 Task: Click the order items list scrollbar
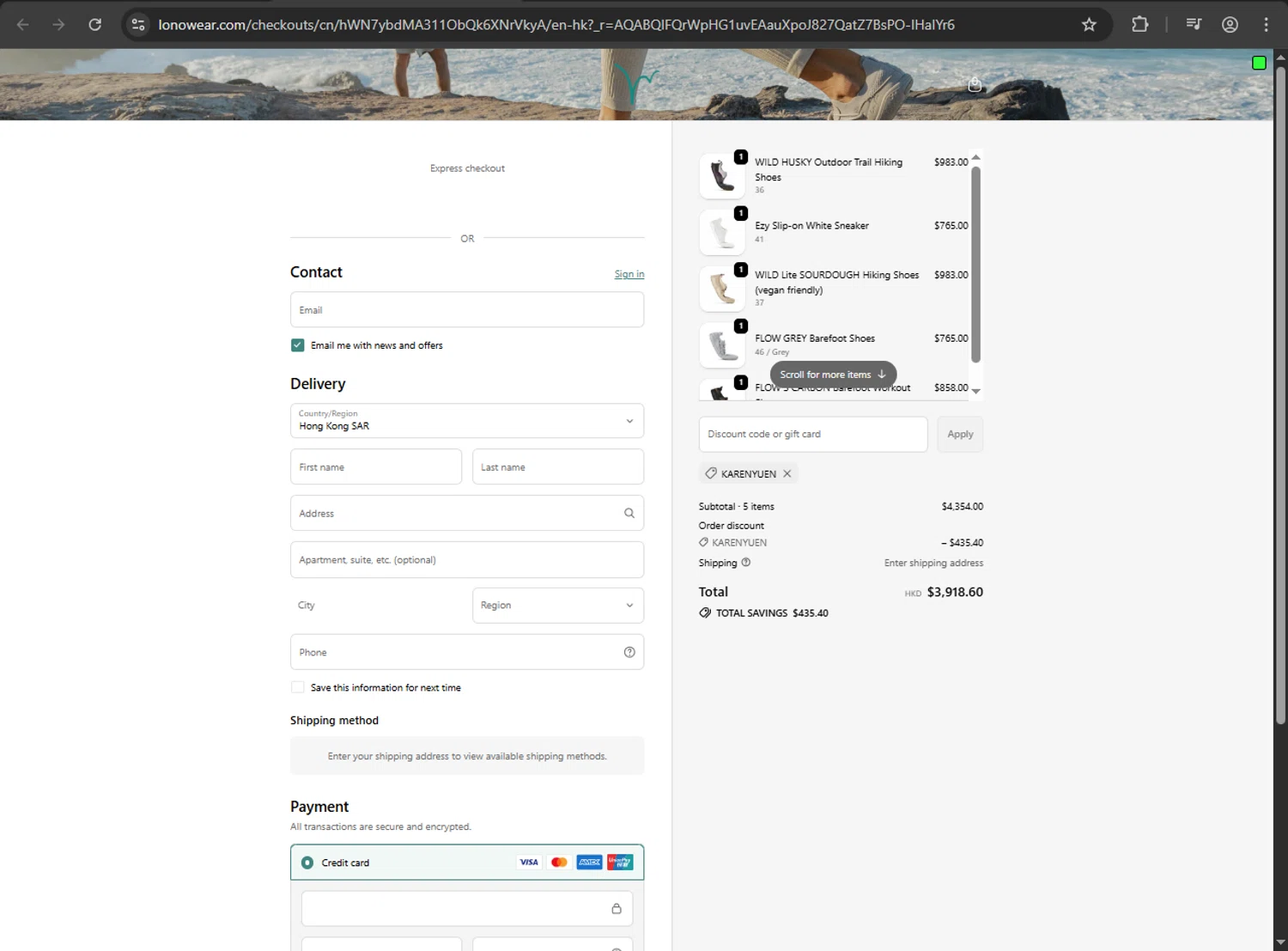click(x=975, y=265)
